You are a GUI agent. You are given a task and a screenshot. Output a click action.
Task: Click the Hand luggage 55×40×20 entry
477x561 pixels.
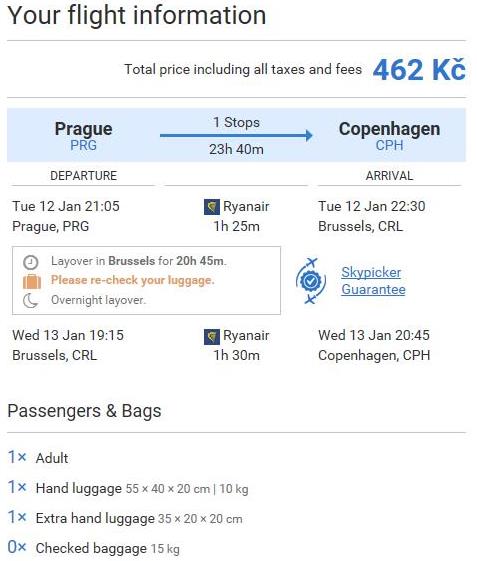128,488
